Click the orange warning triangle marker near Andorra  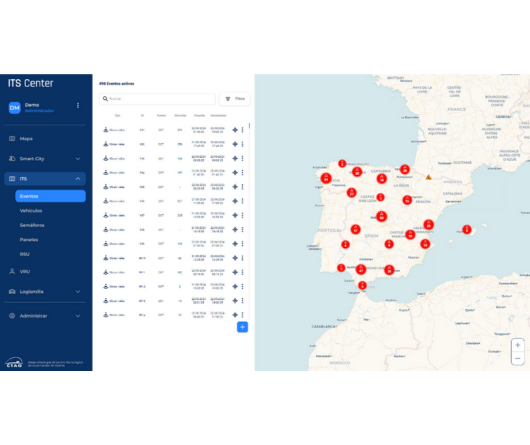coord(428,177)
